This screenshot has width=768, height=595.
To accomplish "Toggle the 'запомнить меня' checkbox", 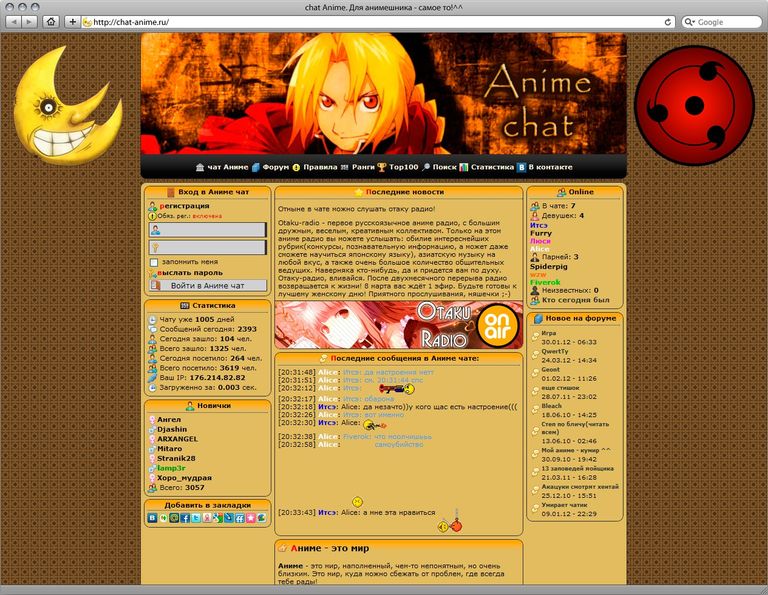I will (153, 262).
